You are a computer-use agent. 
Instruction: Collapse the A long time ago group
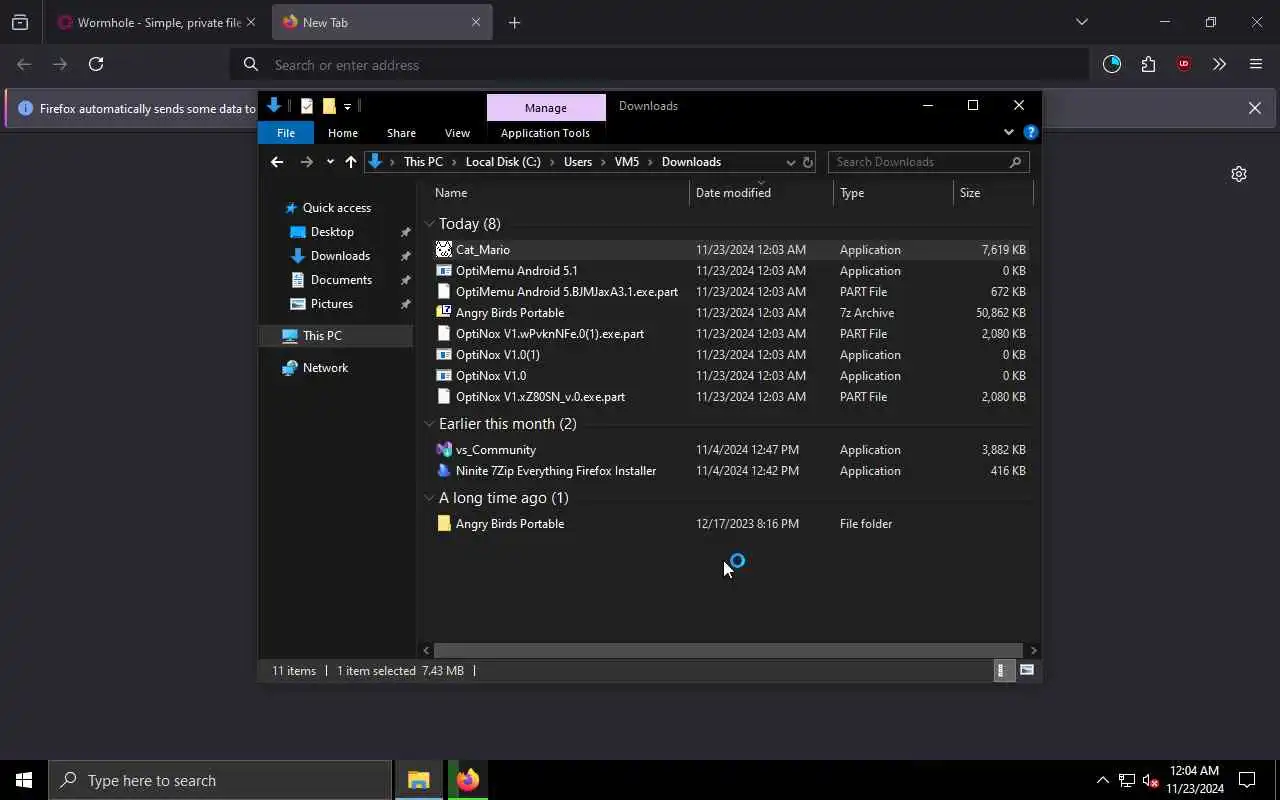429,498
